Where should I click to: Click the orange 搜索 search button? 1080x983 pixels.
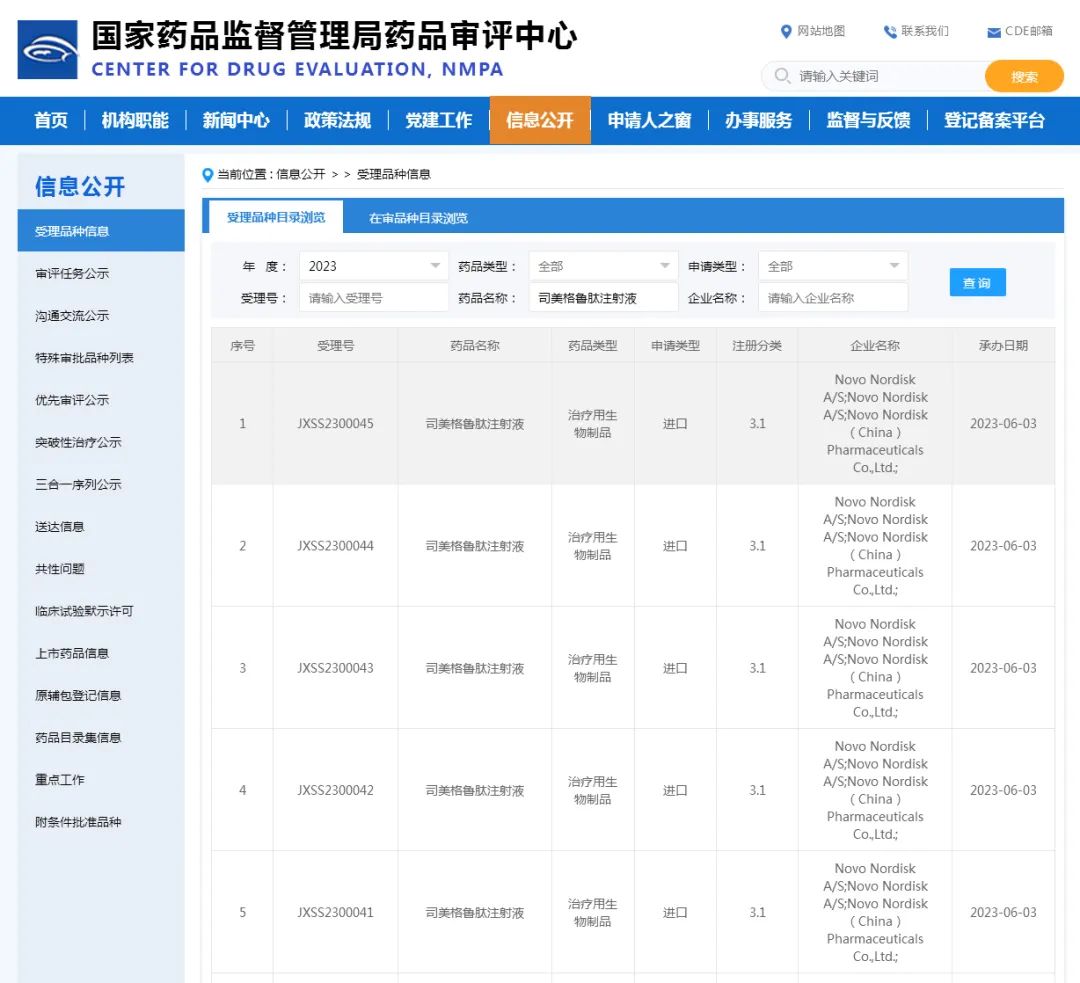pyautogui.click(x=1023, y=75)
